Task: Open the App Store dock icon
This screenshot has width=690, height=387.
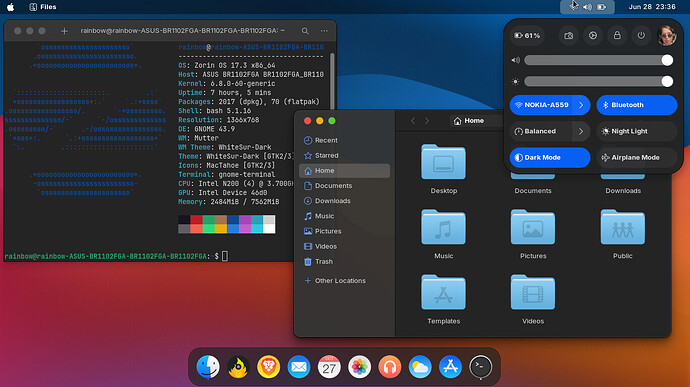Action: tap(450, 366)
